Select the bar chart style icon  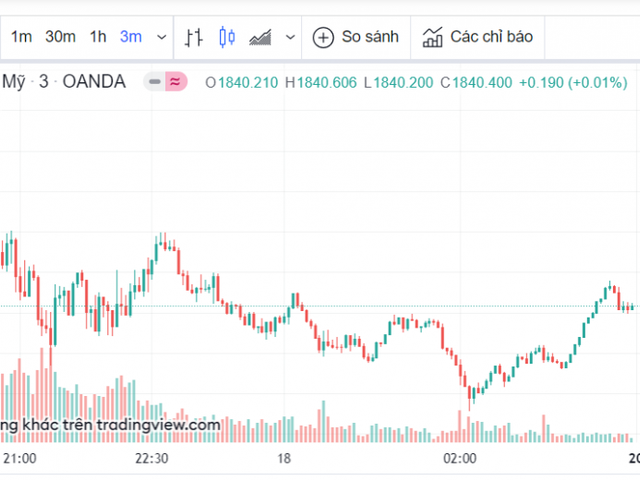[x=195, y=38]
